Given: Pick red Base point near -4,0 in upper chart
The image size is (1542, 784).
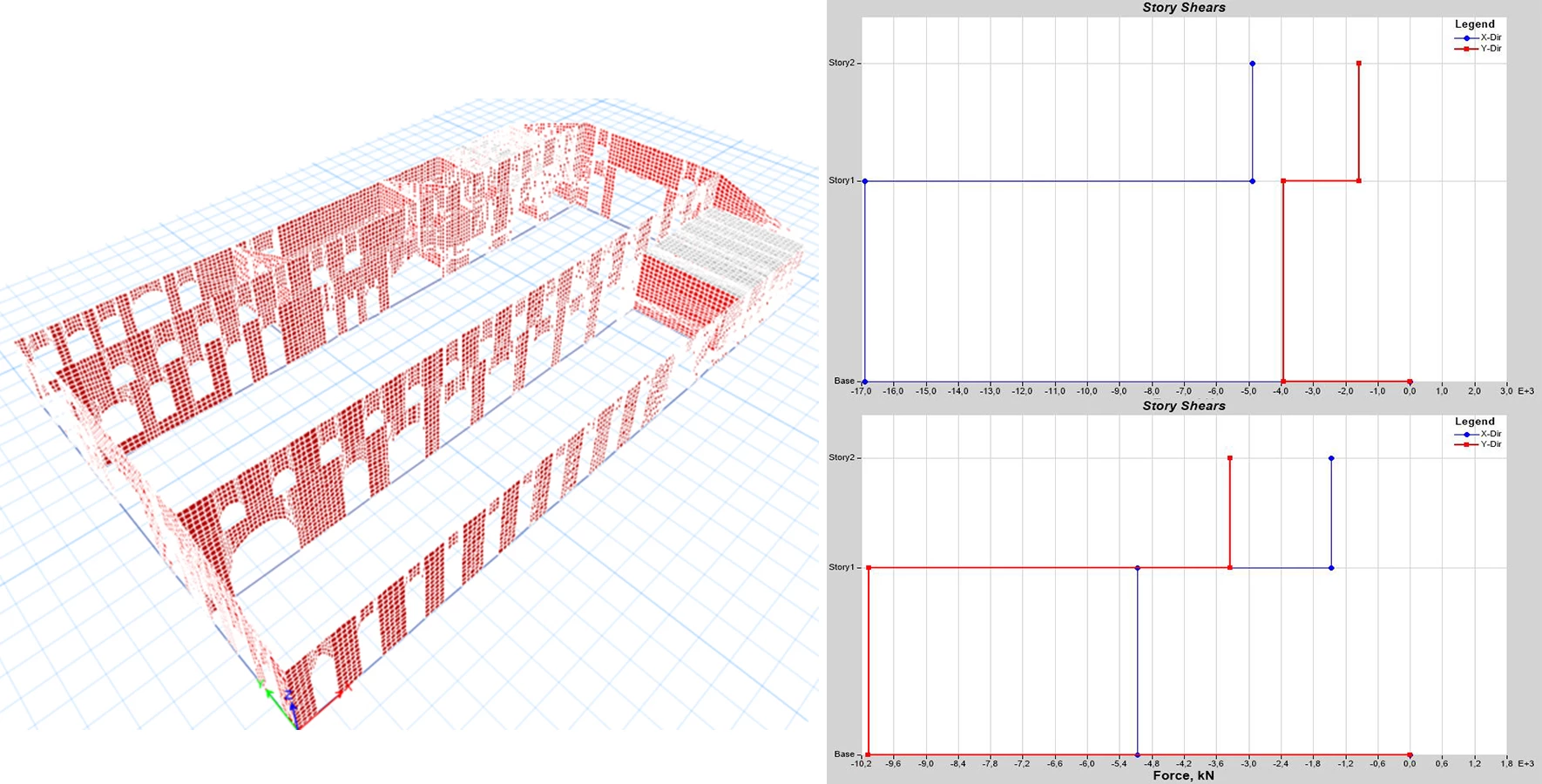Looking at the screenshot, I should [x=1283, y=382].
